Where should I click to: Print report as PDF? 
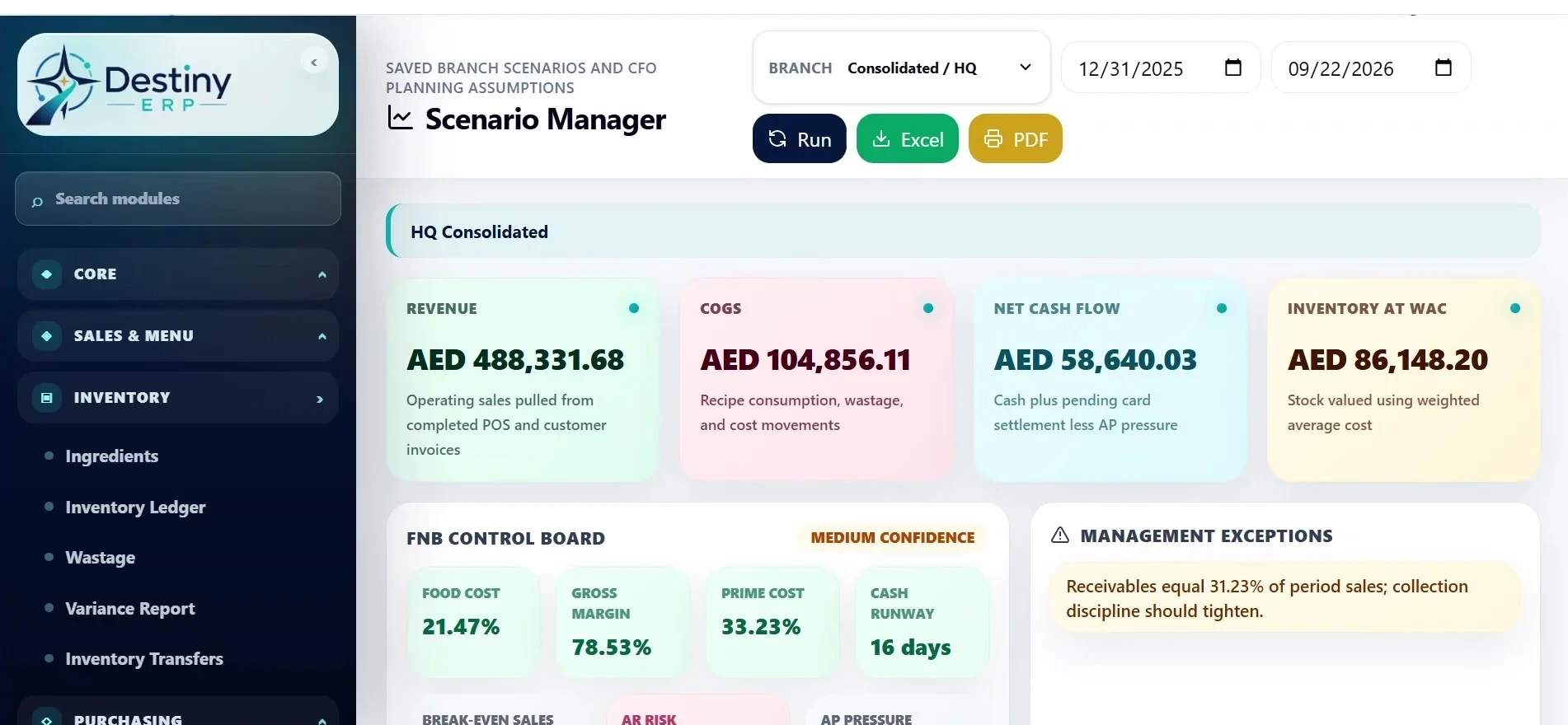(x=1016, y=138)
